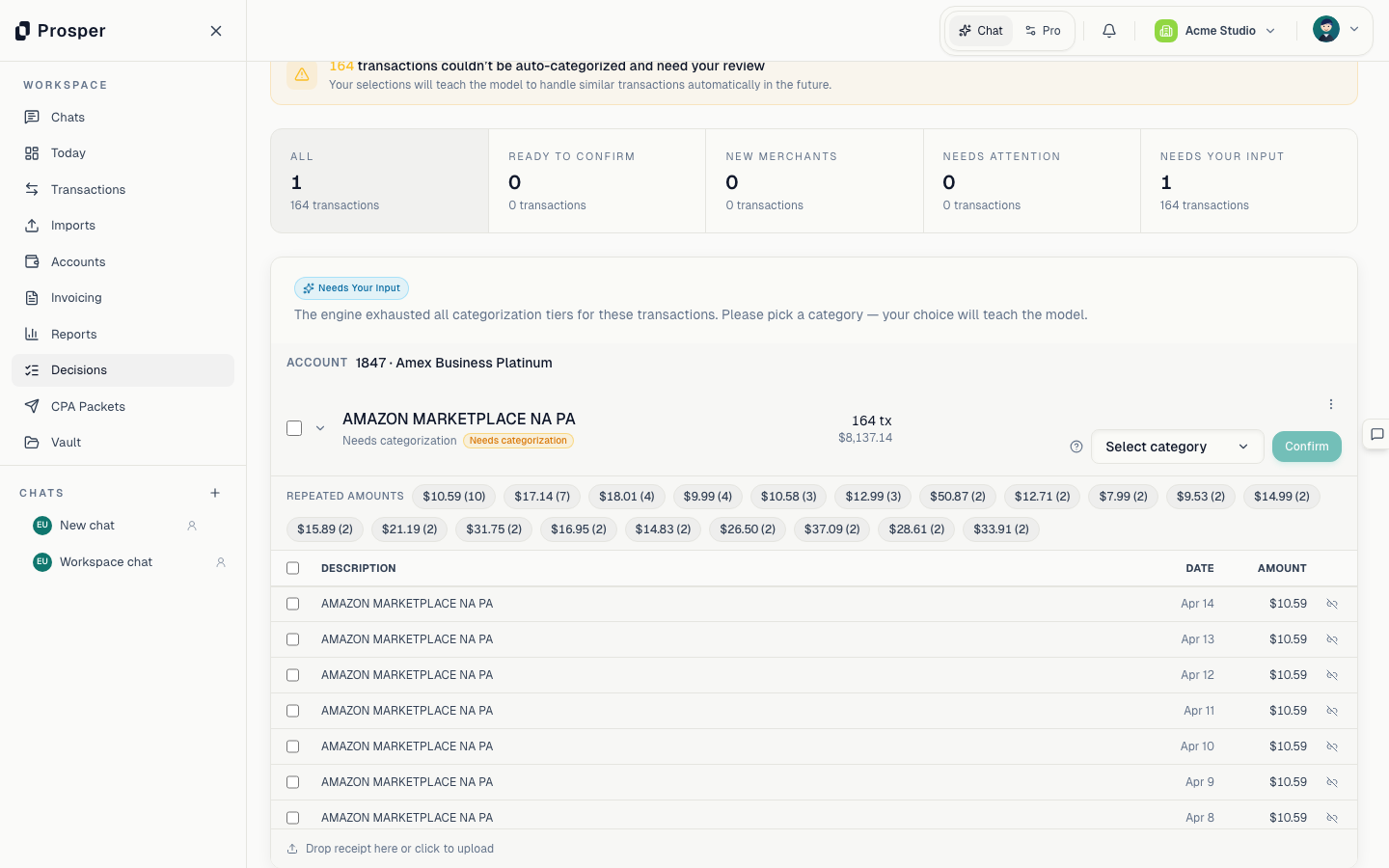Check the Apr 9 transaction checkbox
The image size is (1389, 868).
click(x=293, y=782)
